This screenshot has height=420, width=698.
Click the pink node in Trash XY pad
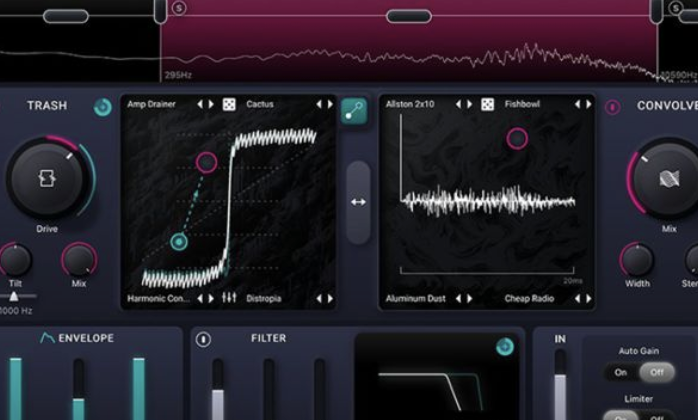point(206,163)
